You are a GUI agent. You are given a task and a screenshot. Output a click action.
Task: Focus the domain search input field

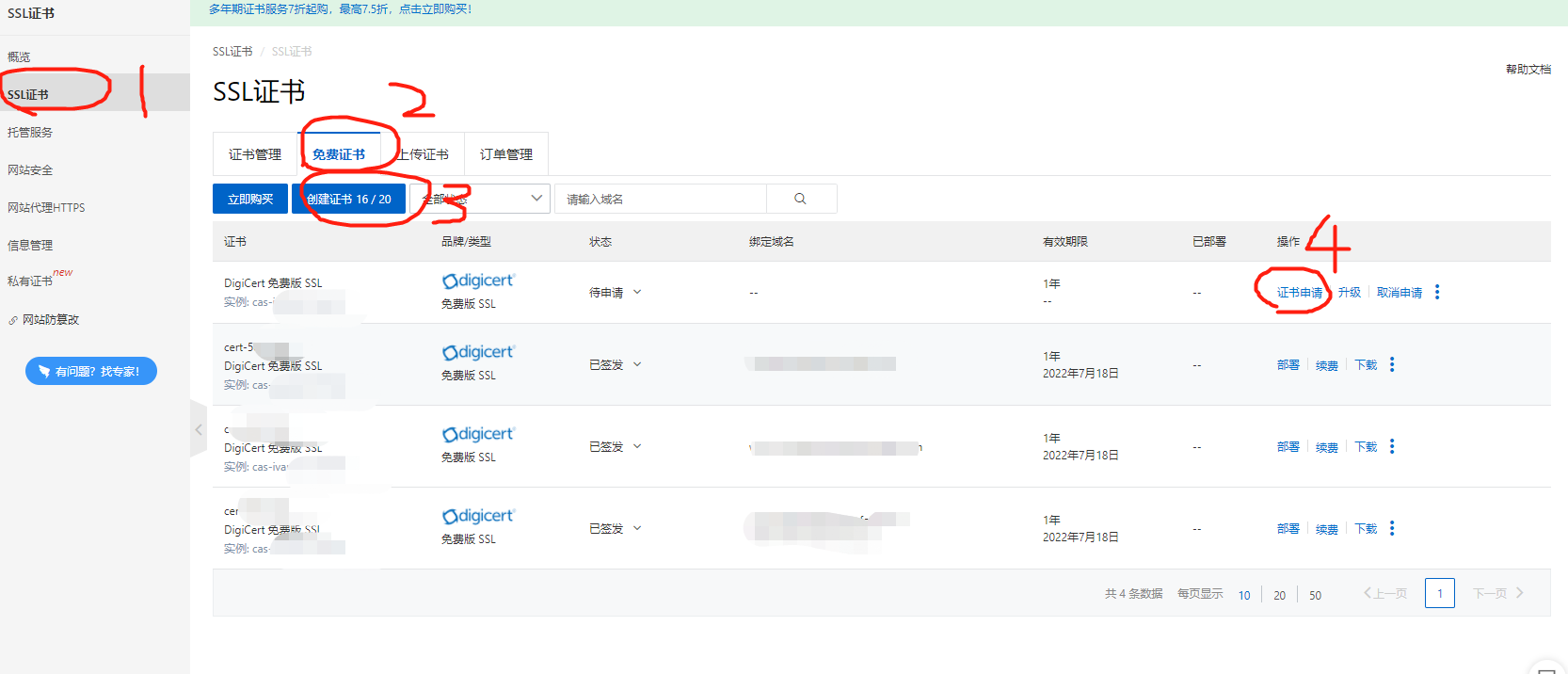[x=661, y=199]
